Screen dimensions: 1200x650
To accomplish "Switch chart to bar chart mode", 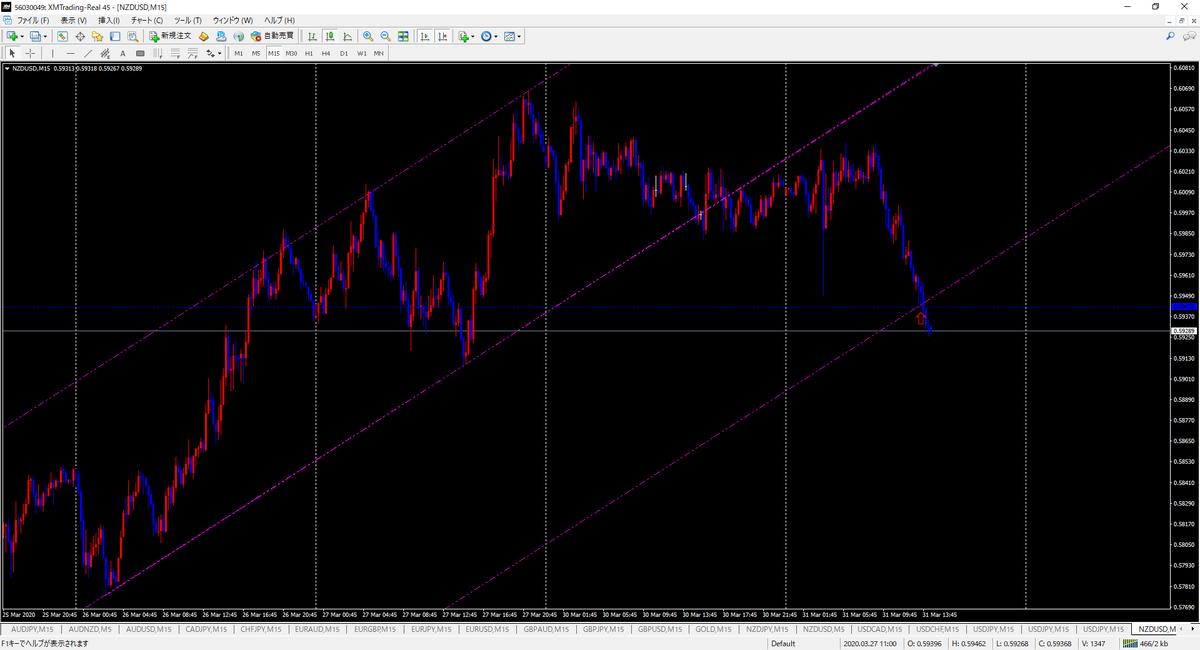I will 312,36.
